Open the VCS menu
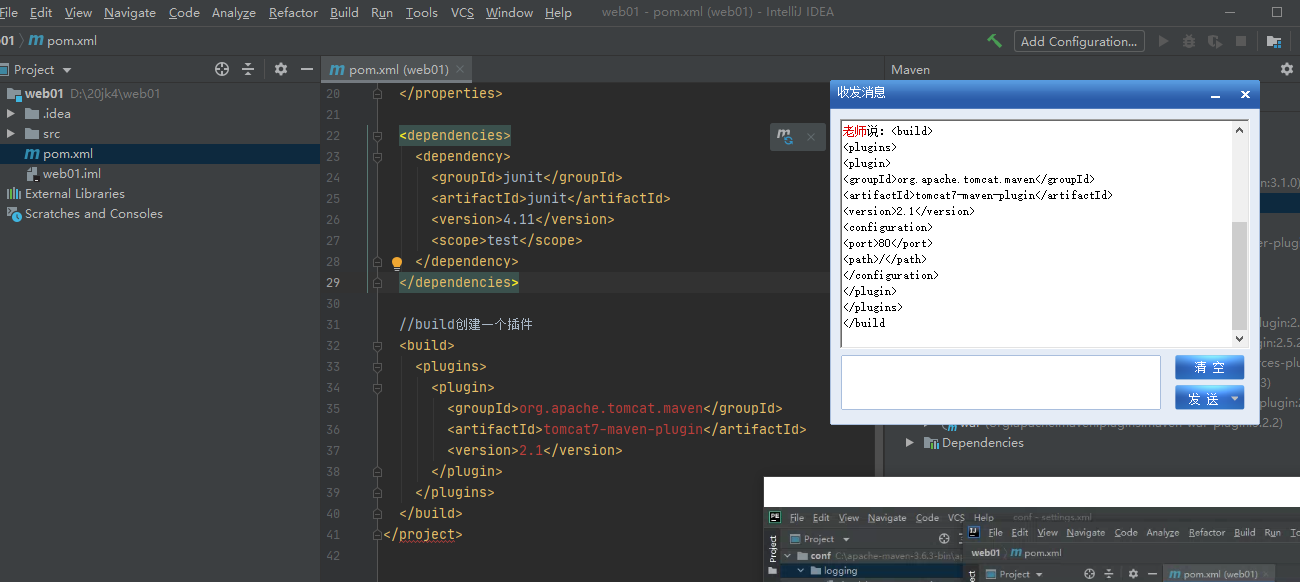The image size is (1300, 582). [462, 13]
